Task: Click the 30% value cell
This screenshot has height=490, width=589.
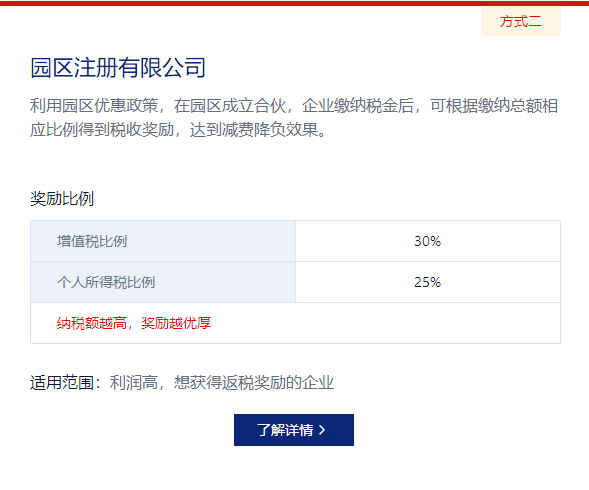Action: 428,241
